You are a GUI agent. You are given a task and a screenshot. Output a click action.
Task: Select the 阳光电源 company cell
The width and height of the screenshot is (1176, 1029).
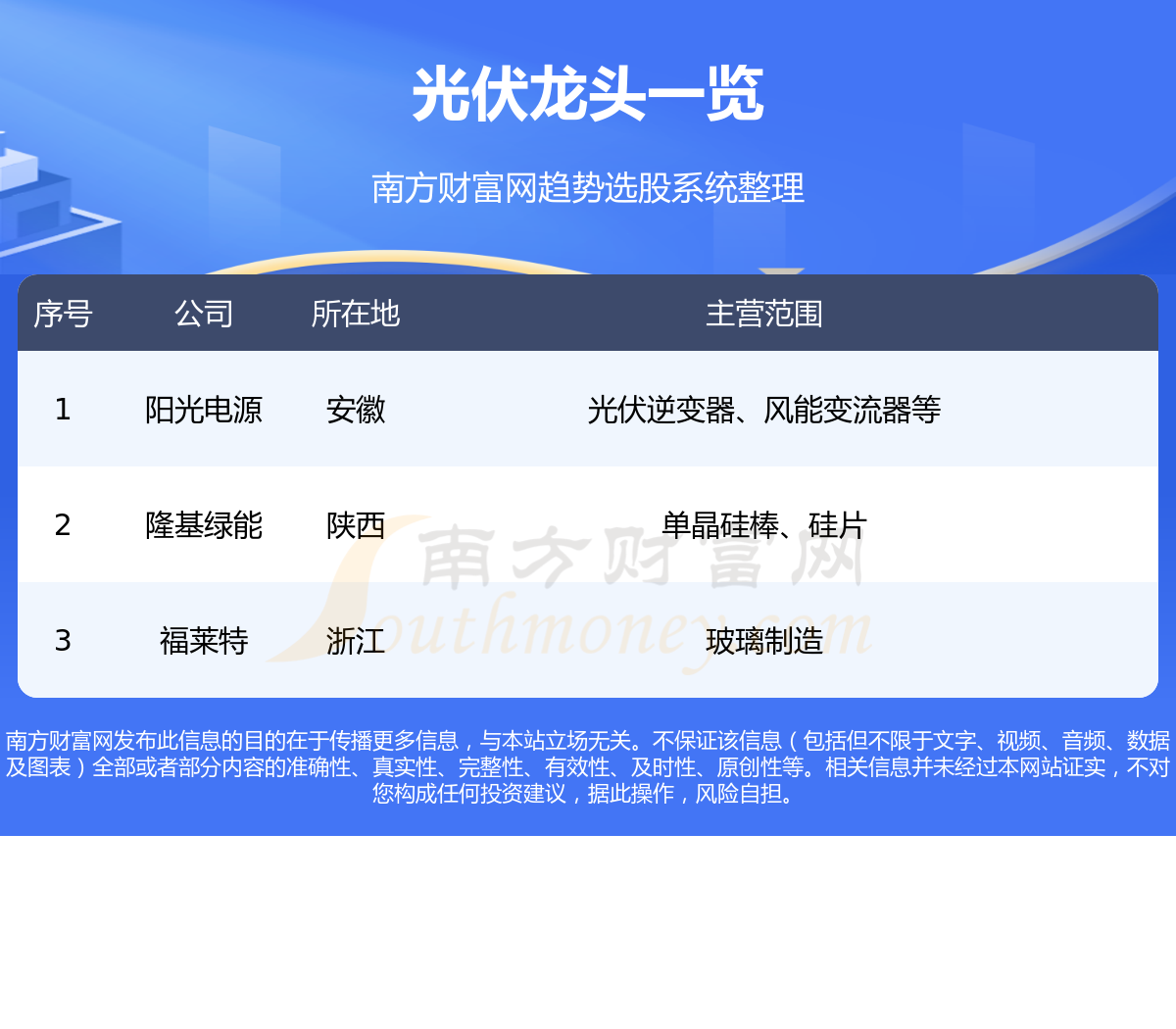[x=204, y=410]
